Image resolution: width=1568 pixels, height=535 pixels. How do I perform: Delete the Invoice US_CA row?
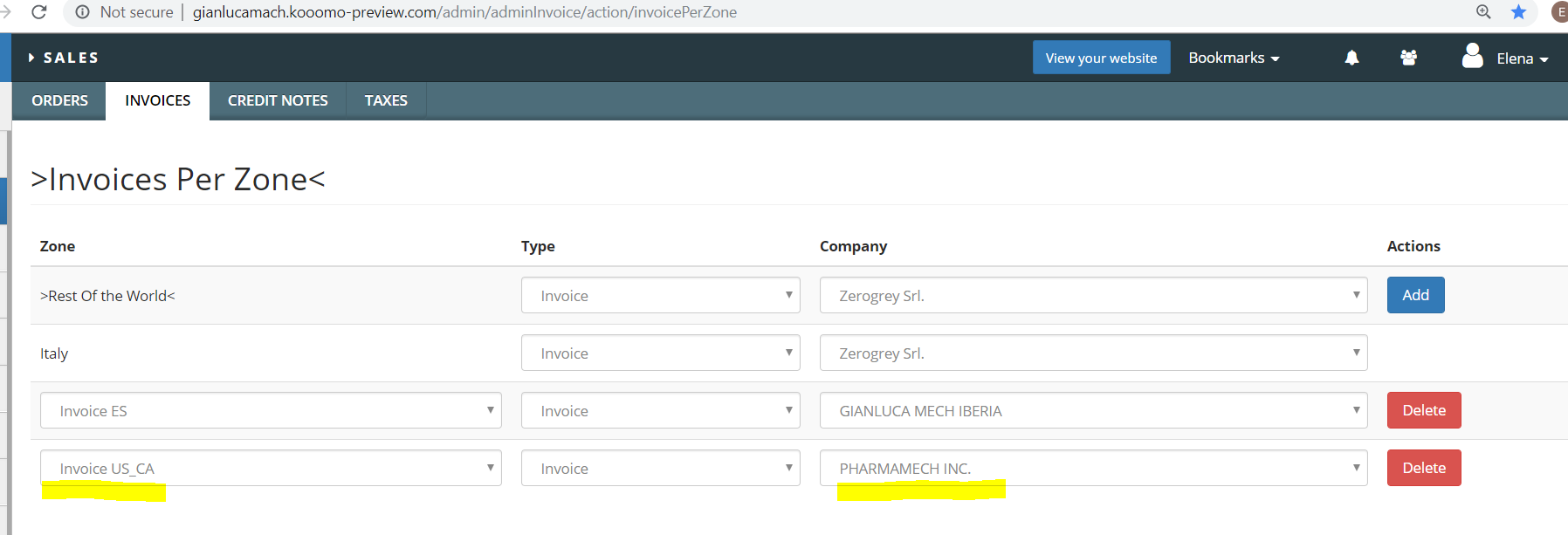tap(1424, 468)
